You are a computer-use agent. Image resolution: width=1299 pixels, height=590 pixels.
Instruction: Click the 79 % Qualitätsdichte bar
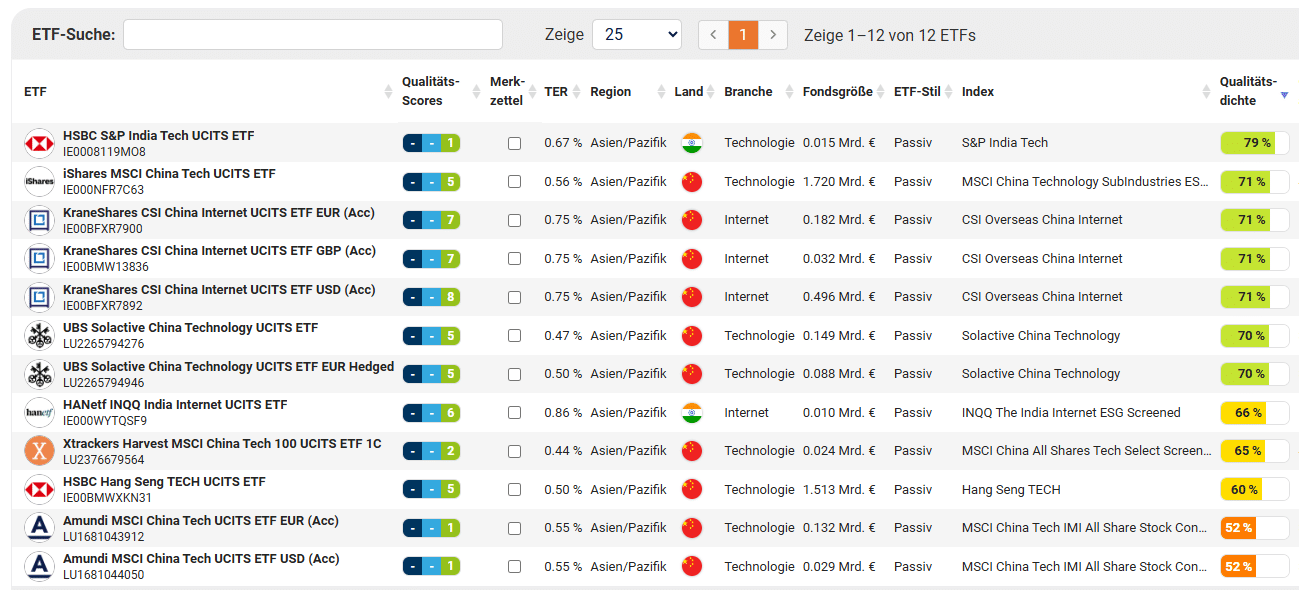pyautogui.click(x=1254, y=143)
